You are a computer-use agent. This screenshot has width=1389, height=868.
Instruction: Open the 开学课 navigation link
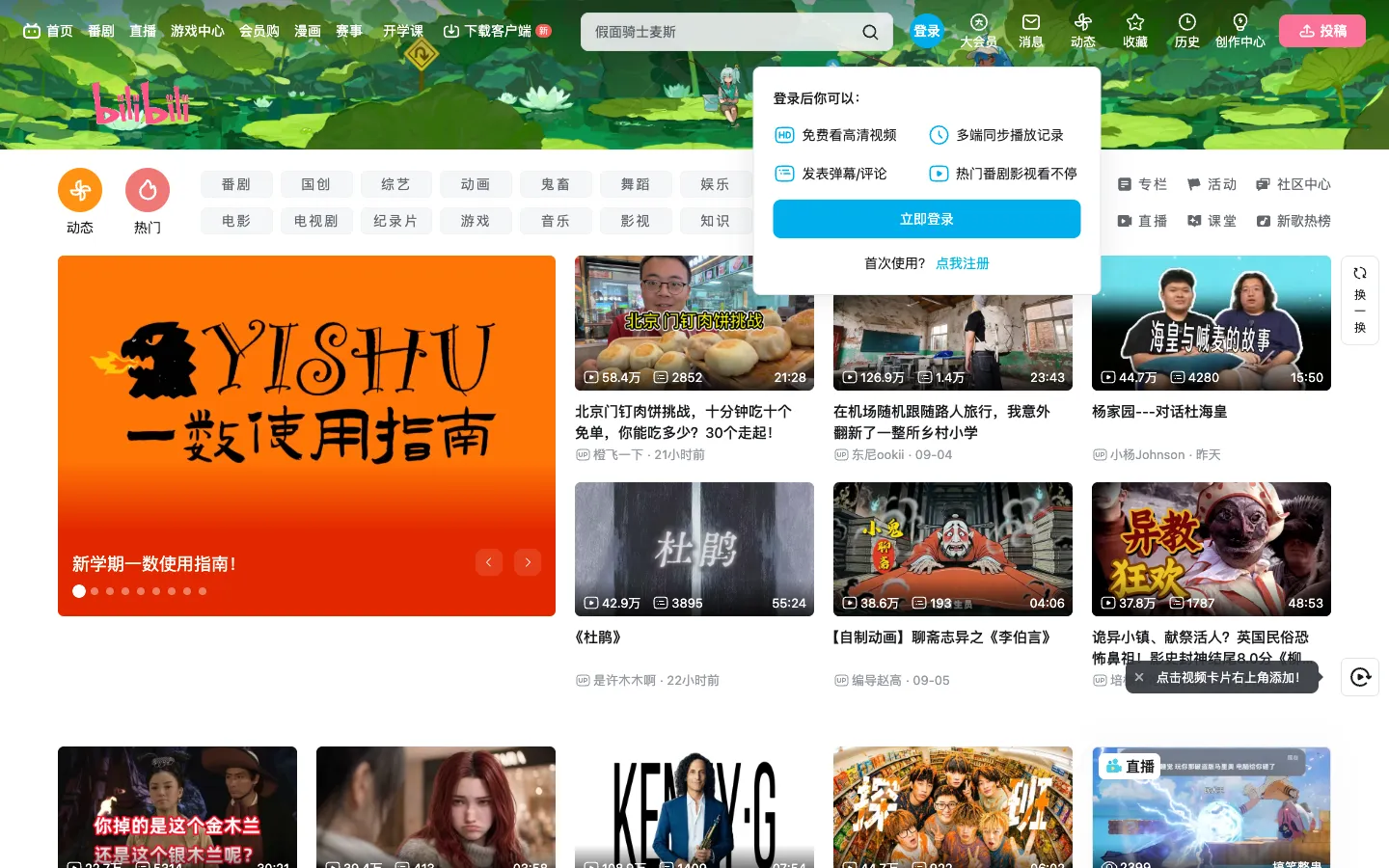[403, 31]
